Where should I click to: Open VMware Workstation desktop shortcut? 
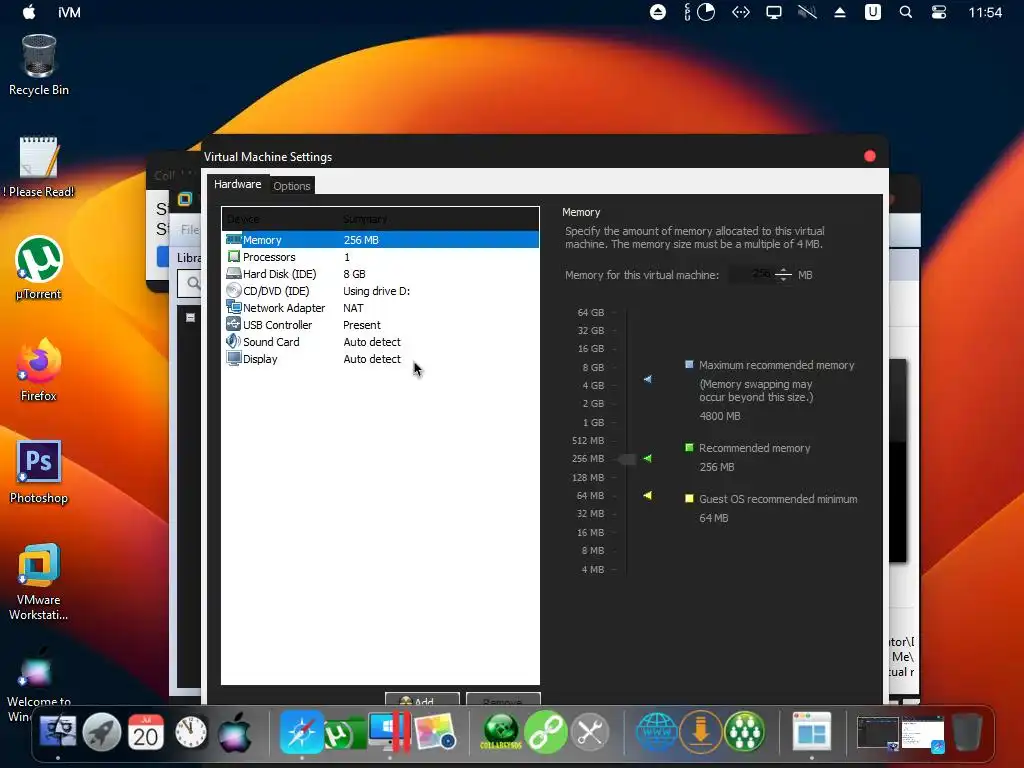39,581
